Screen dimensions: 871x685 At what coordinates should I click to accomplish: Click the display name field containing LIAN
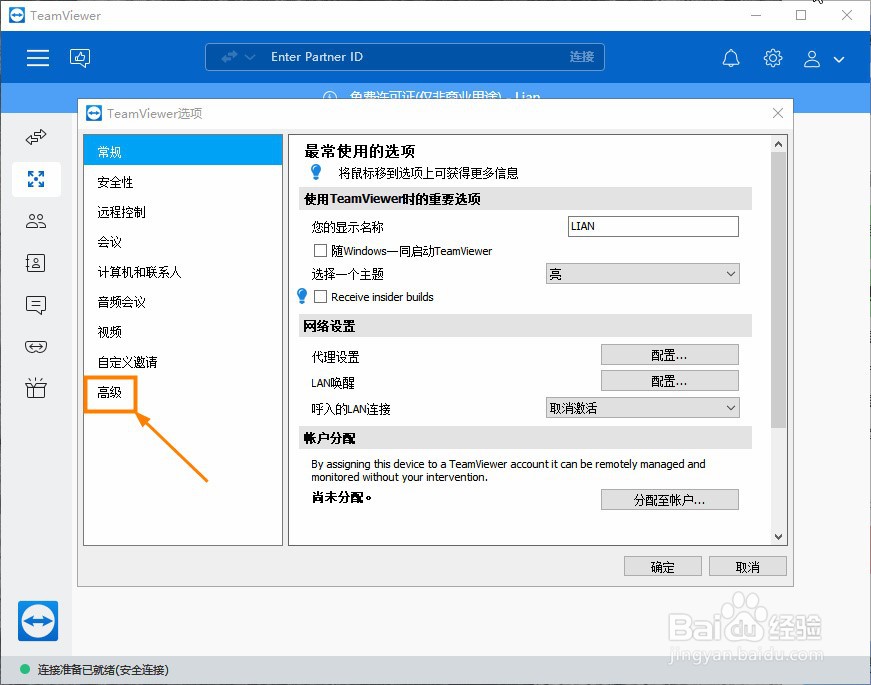tap(653, 226)
